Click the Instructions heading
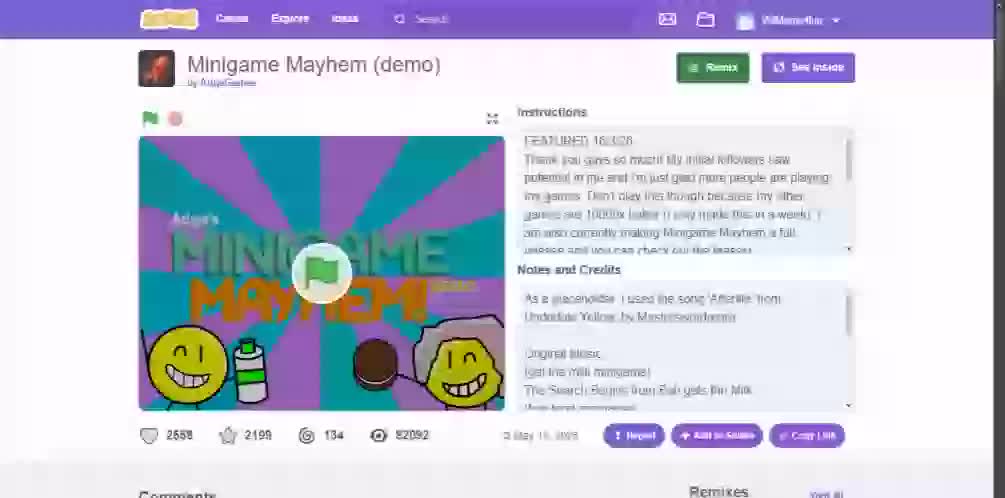Screen dimensions: 1005x498 552,112
